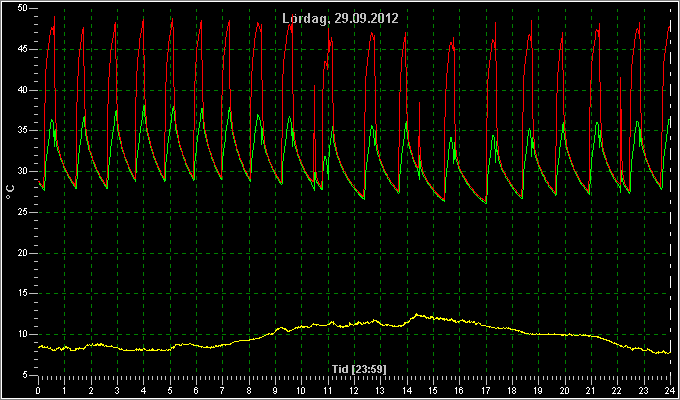
Task: Click the 15 value on temperature axis
Action: pos(23,294)
